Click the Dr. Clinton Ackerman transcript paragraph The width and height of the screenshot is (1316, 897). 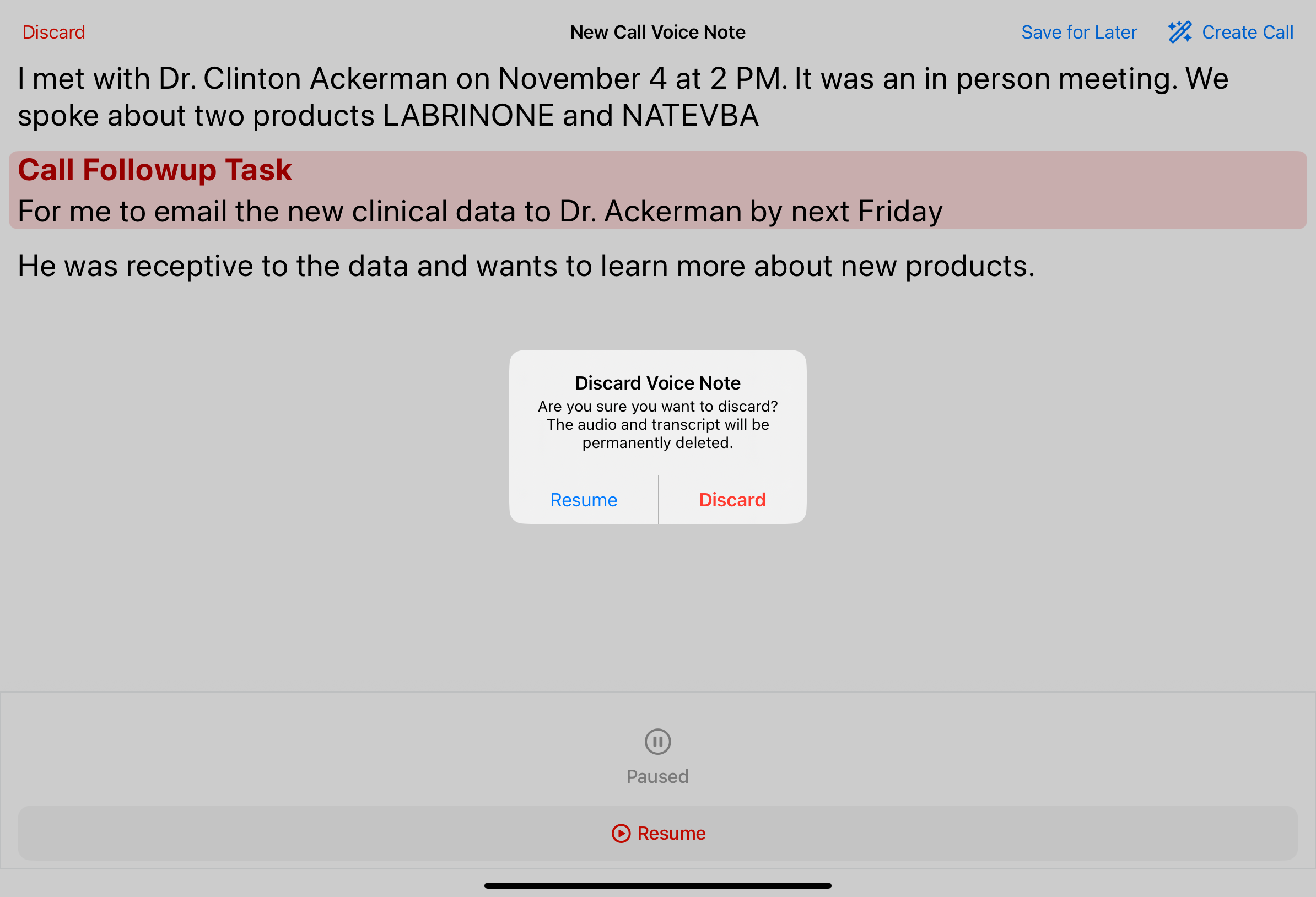click(623, 78)
